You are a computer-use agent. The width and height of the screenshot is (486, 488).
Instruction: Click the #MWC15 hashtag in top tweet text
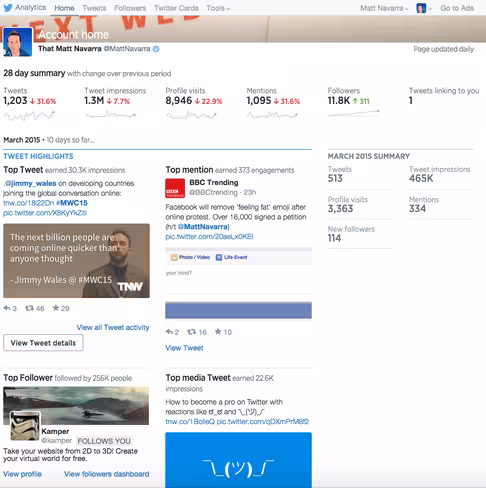click(72, 203)
